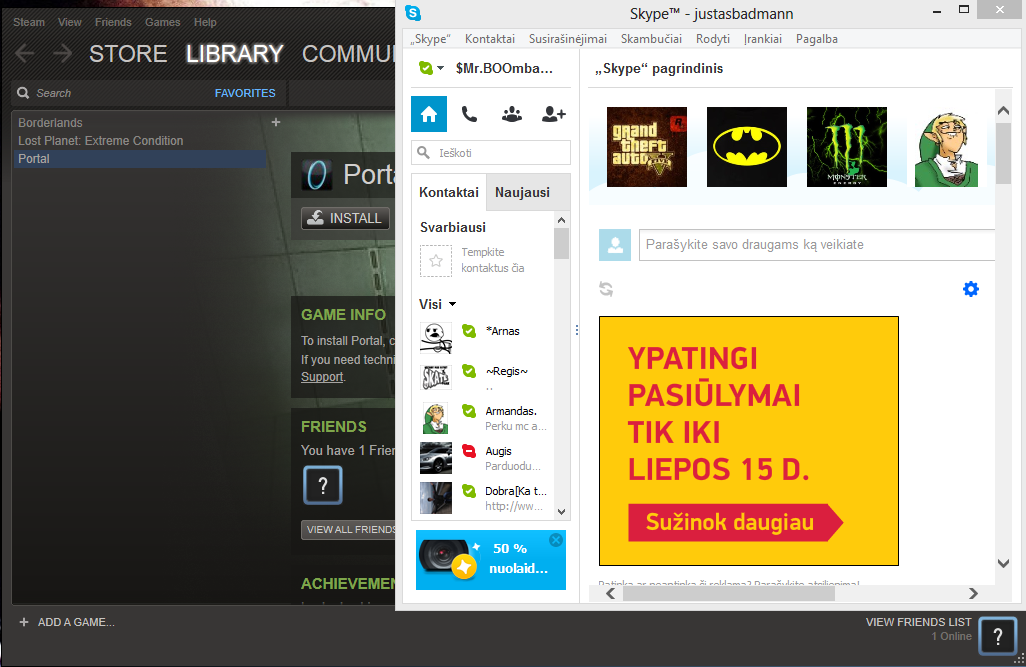Click the Skype mood message field
The width and height of the screenshot is (1026, 667).
pyautogui.click(x=817, y=245)
